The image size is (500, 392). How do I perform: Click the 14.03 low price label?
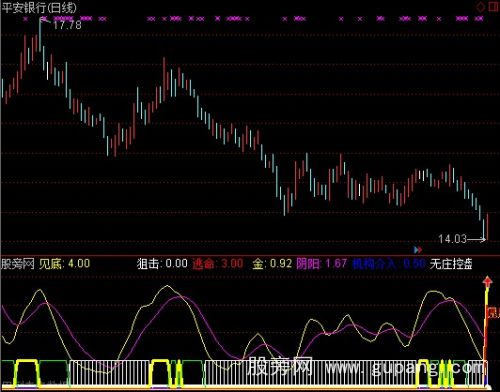(452, 239)
